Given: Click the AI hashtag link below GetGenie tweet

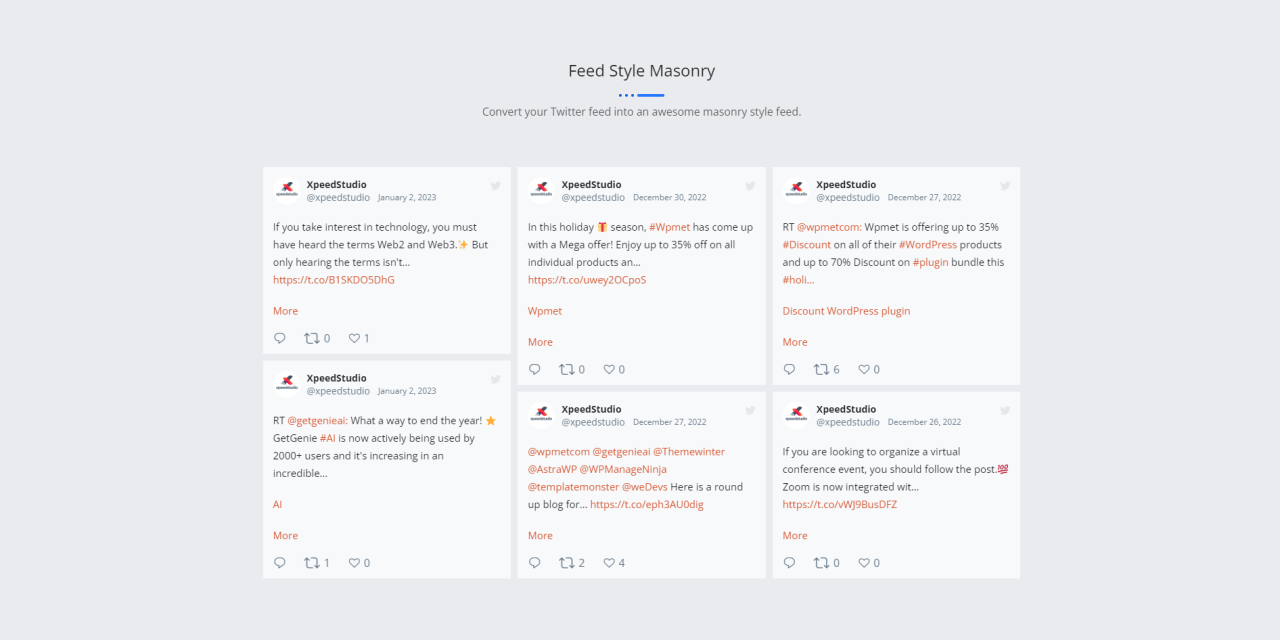Looking at the screenshot, I should pyautogui.click(x=278, y=505).
